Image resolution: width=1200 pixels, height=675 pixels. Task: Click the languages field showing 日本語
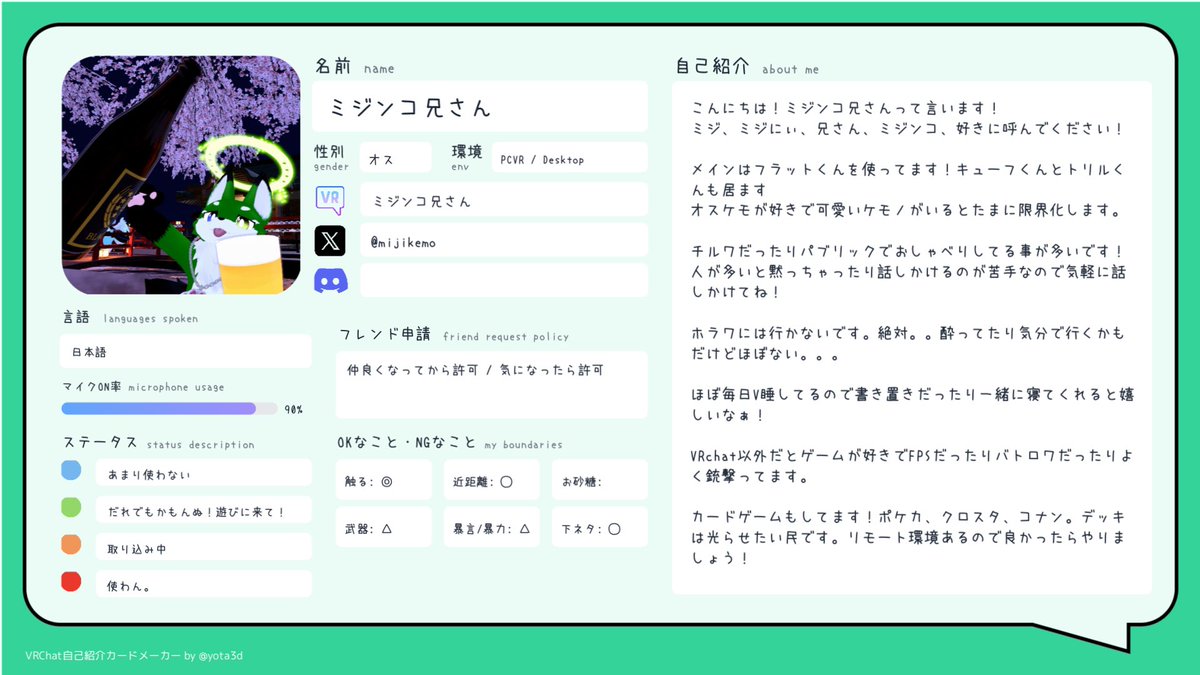click(x=186, y=351)
